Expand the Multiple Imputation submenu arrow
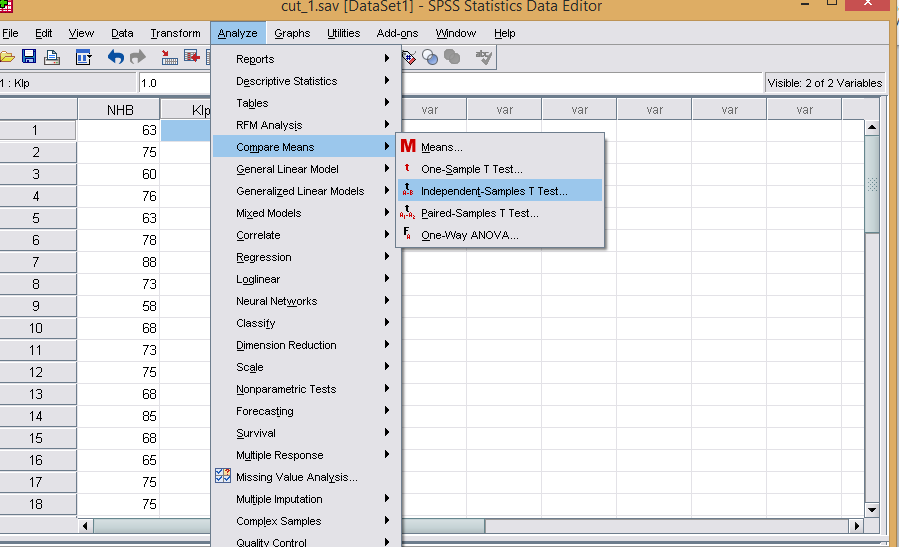This screenshot has height=547, width=899. click(387, 499)
